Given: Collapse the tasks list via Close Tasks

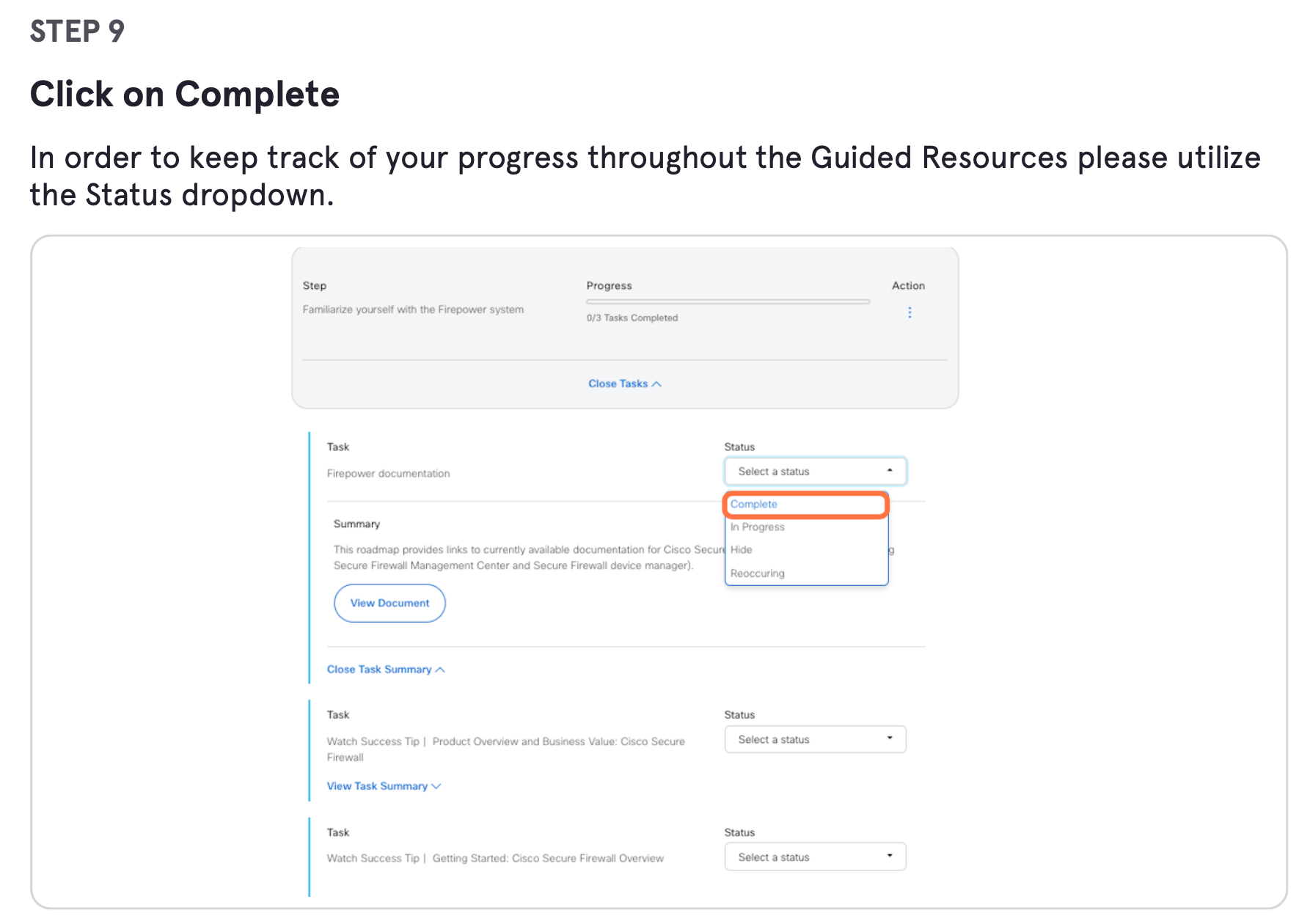Looking at the screenshot, I should pos(618,383).
